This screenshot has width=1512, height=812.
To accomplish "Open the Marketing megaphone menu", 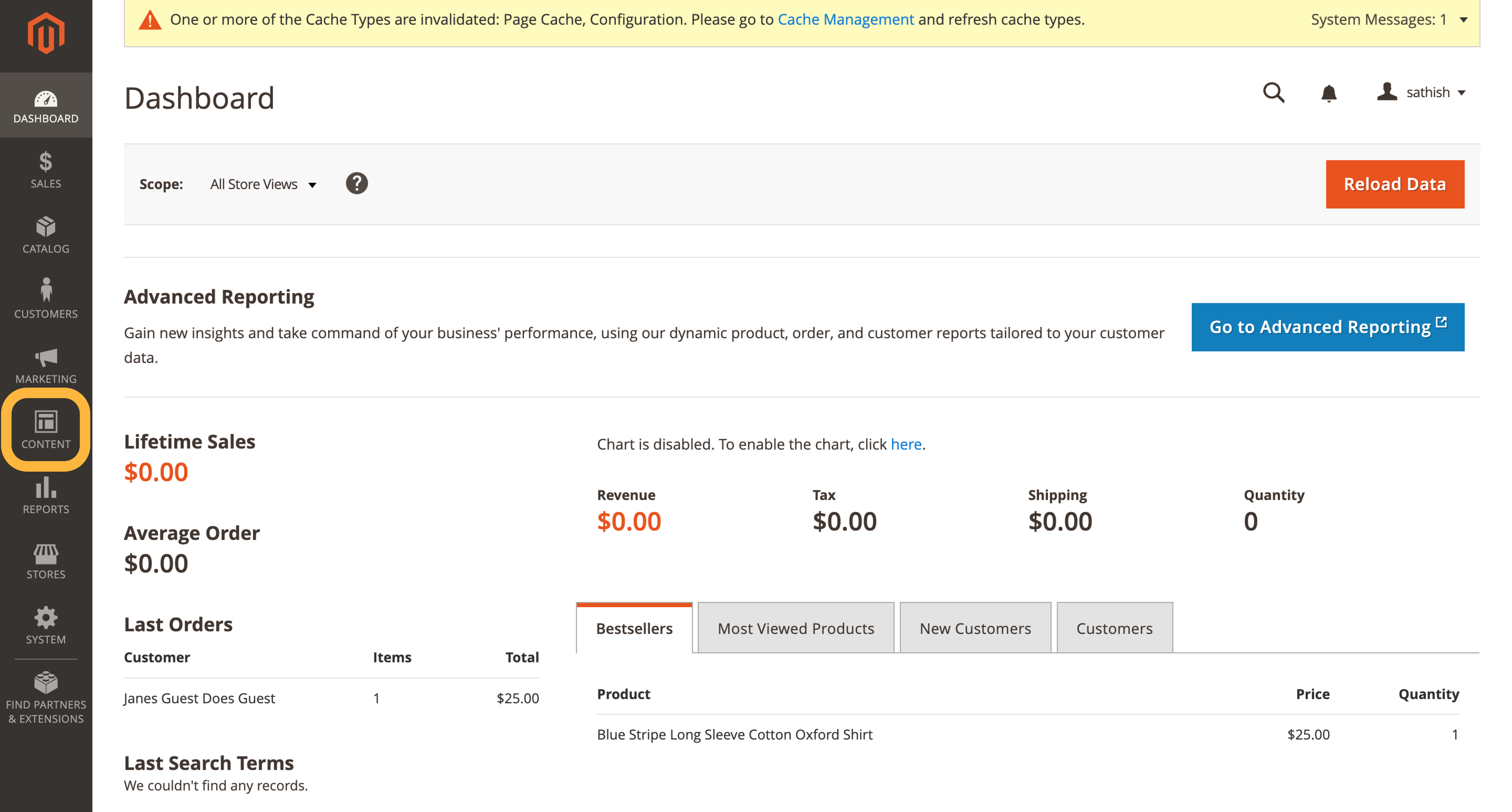I will pyautogui.click(x=46, y=365).
